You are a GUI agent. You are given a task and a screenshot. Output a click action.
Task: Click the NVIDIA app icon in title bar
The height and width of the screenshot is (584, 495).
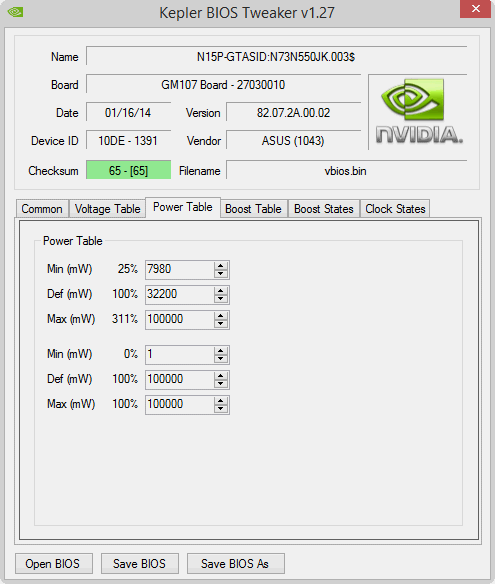click(15, 12)
